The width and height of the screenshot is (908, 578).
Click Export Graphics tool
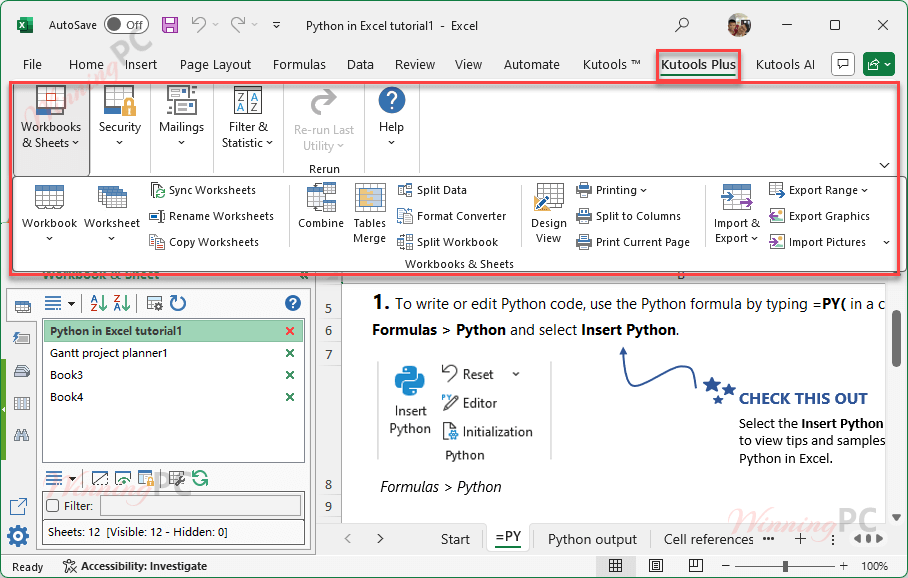pyautogui.click(x=819, y=216)
